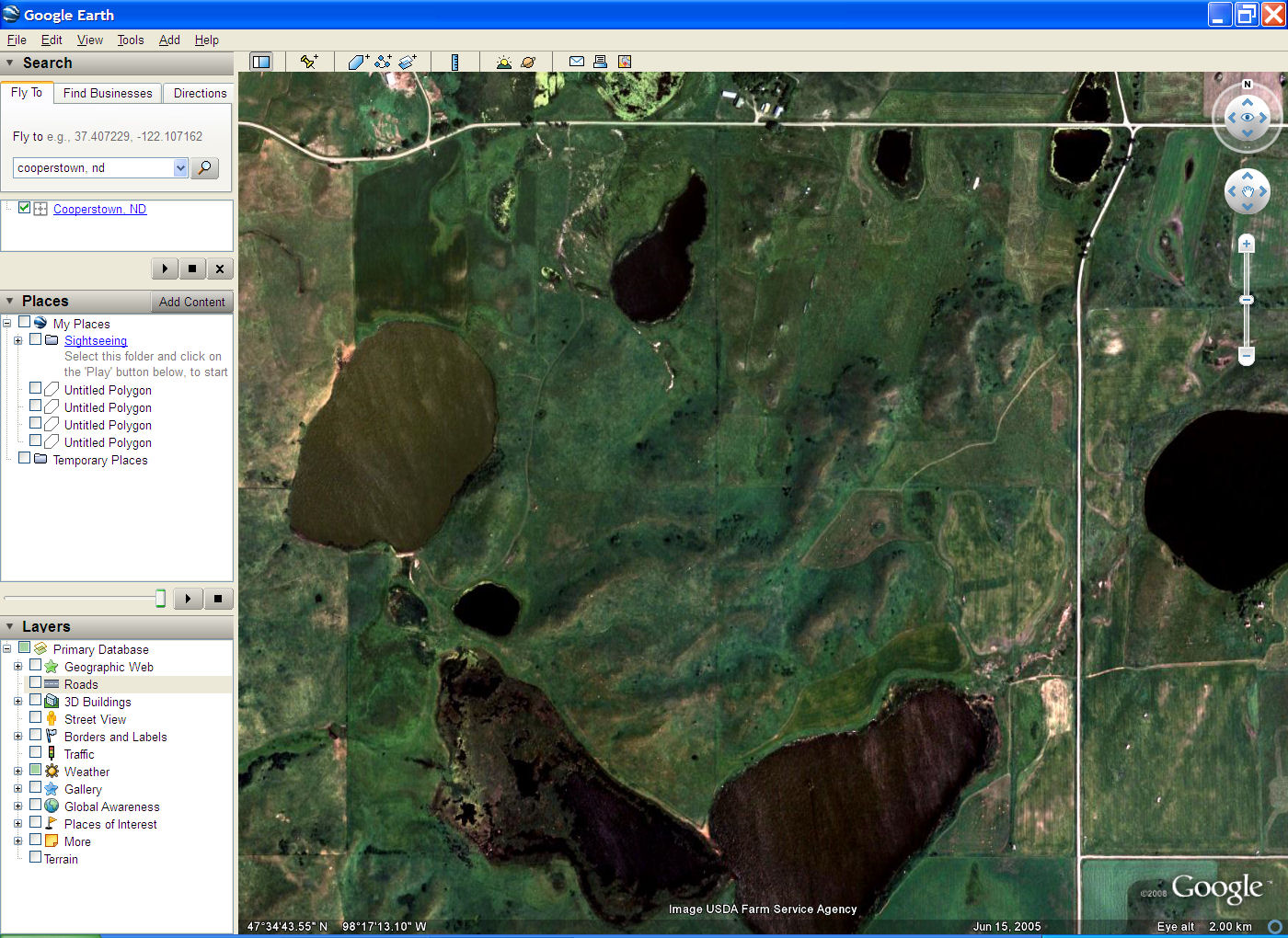Enable the Traffic layer checkbox
The height and width of the screenshot is (938, 1288).
pyautogui.click(x=36, y=752)
